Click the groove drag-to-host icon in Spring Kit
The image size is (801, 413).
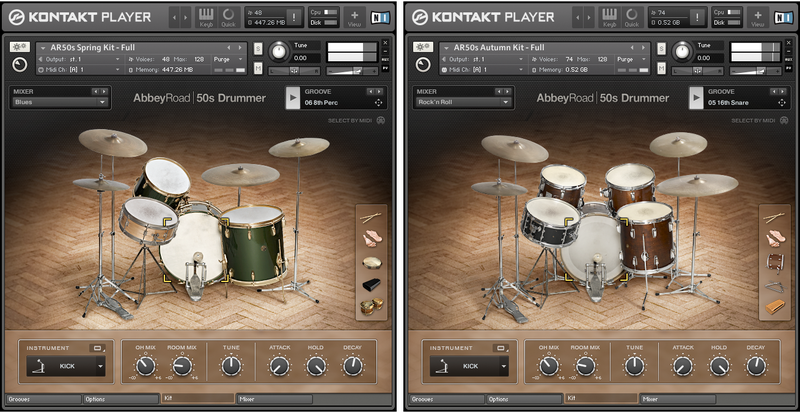point(379,103)
